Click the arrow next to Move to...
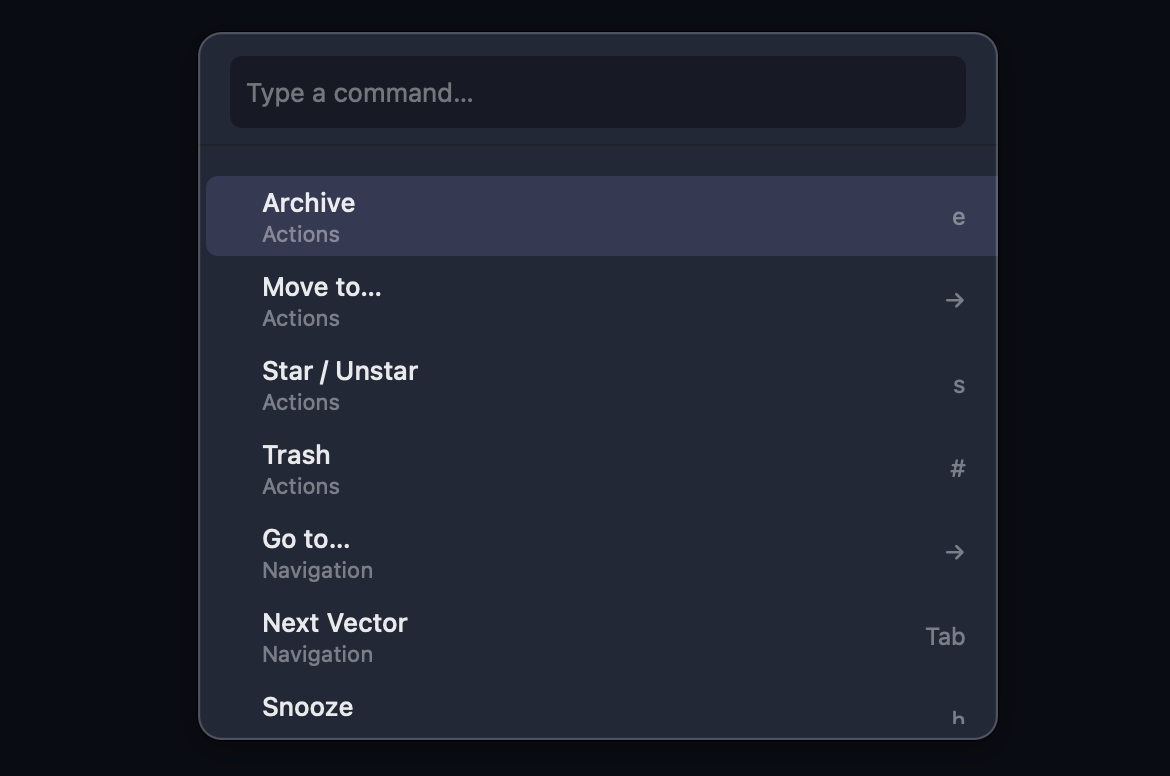This screenshot has width=1170, height=776. [956, 300]
